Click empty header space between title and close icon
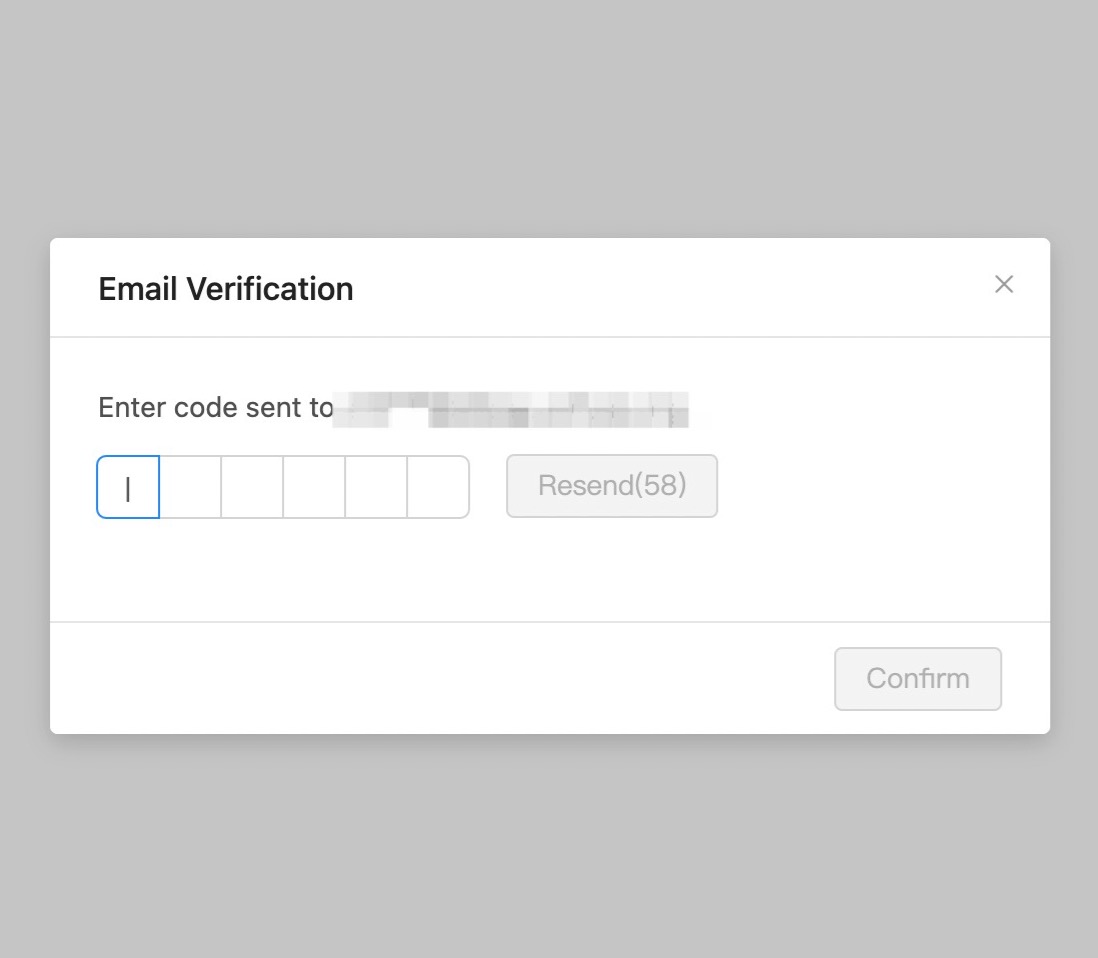This screenshot has height=958, width=1098. (x=670, y=288)
